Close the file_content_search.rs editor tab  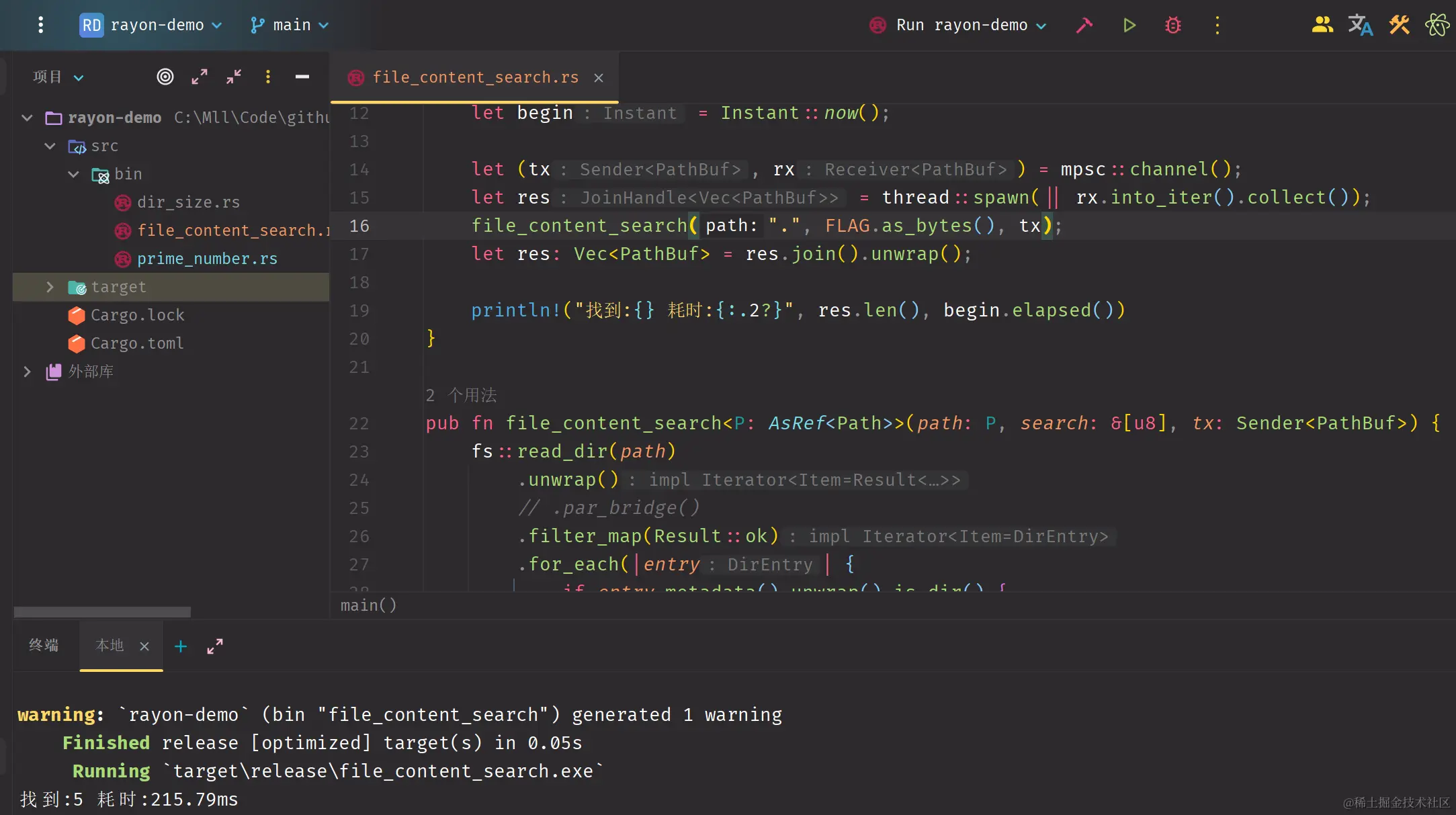[x=599, y=78]
